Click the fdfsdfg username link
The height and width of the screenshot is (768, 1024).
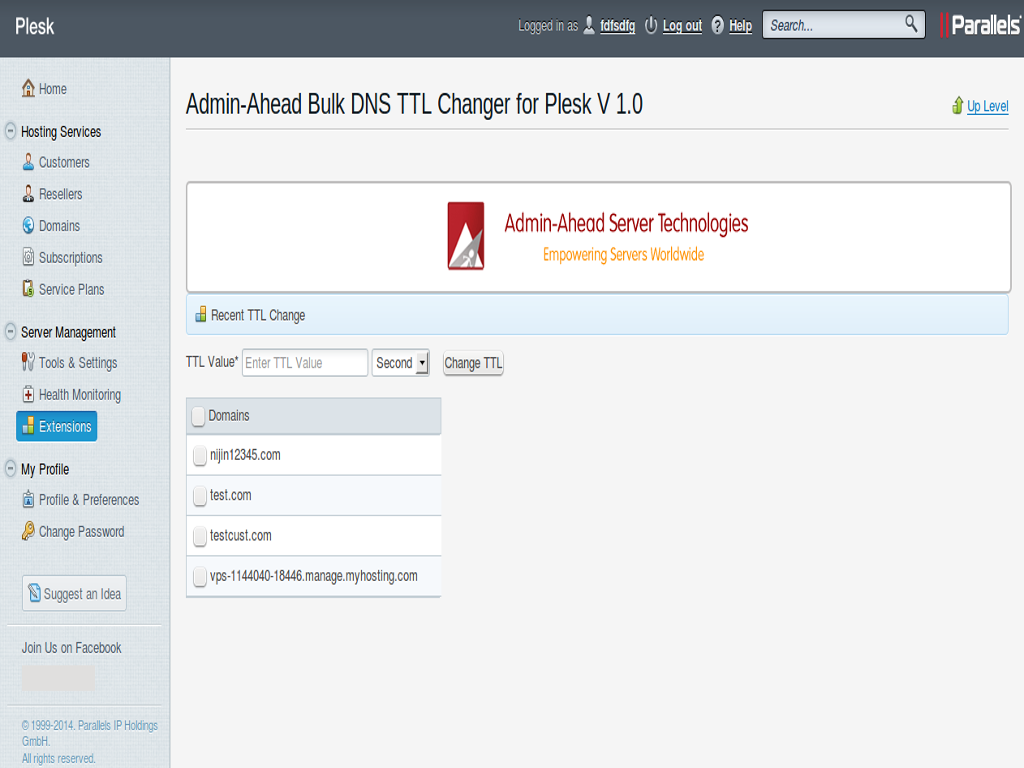click(618, 25)
